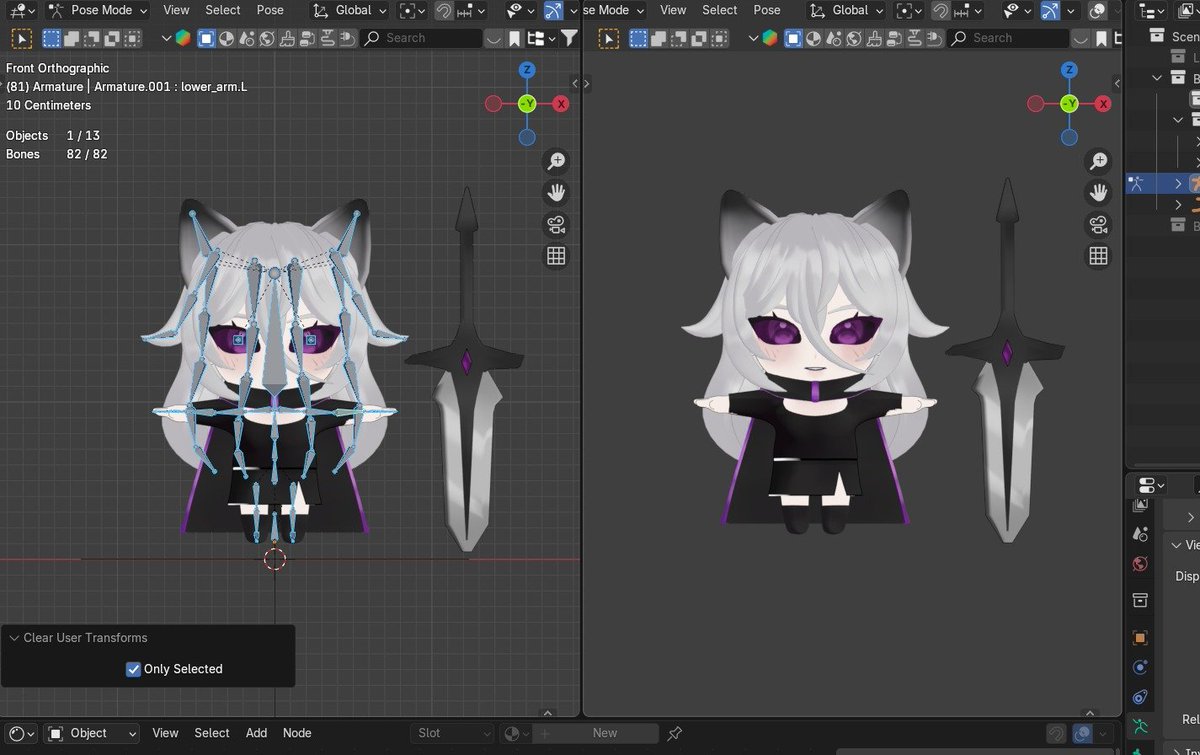Screen dimensions: 1200x755
Task: Open Object properties orange square tab
Action: (x=1140, y=637)
